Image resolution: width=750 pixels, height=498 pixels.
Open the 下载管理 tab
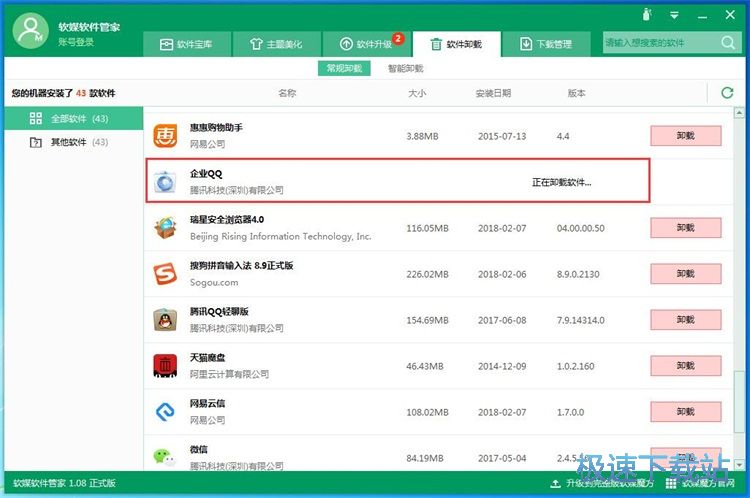(x=546, y=44)
